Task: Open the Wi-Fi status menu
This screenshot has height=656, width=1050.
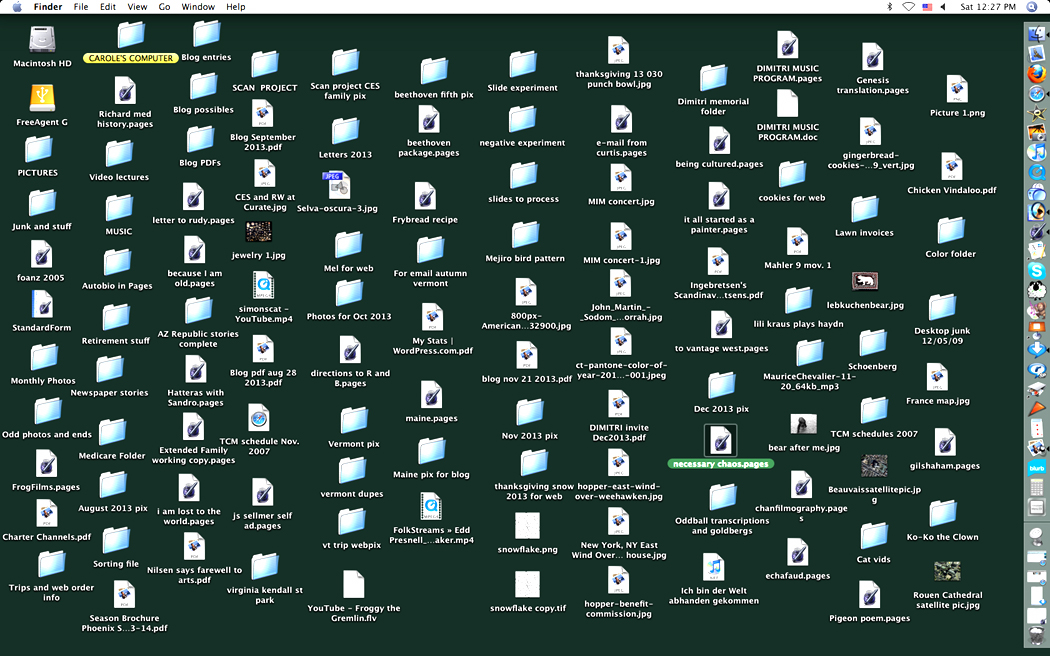Action: pyautogui.click(x=908, y=7)
